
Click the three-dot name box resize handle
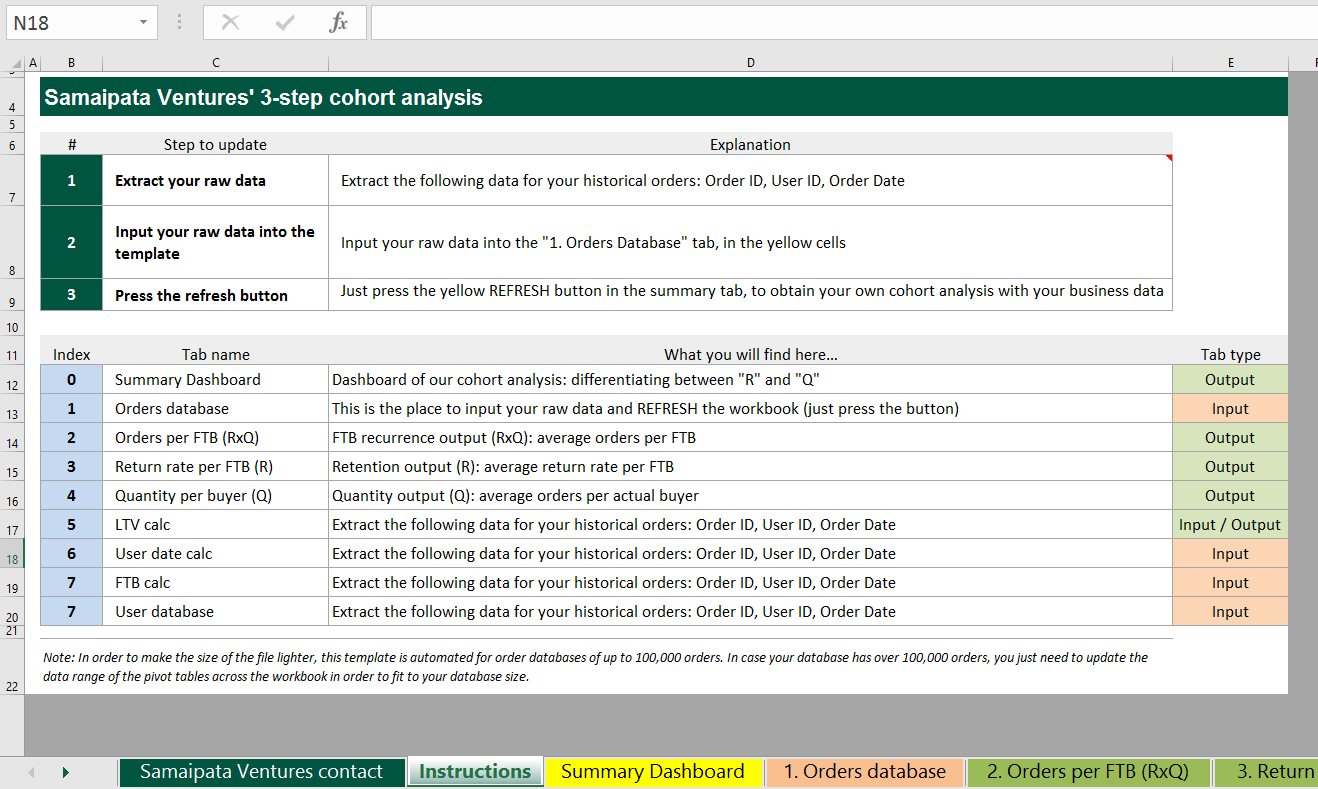point(178,22)
